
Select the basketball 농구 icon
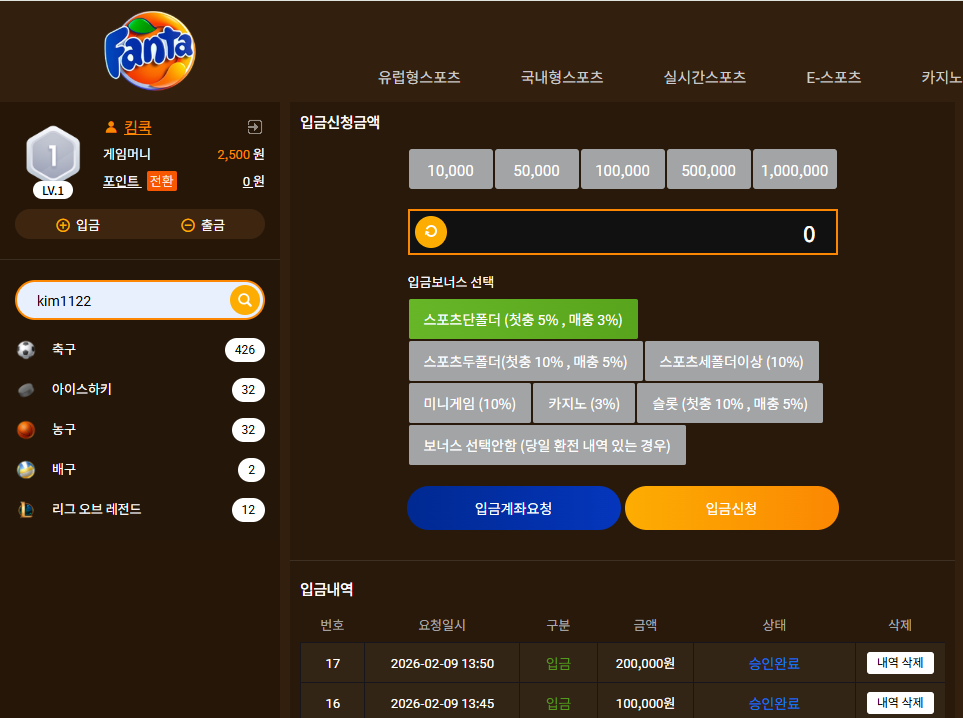(26, 429)
